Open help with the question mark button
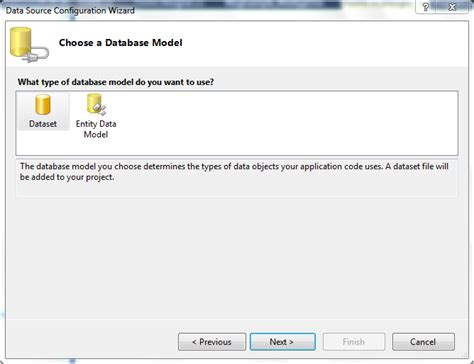 pos(426,7)
